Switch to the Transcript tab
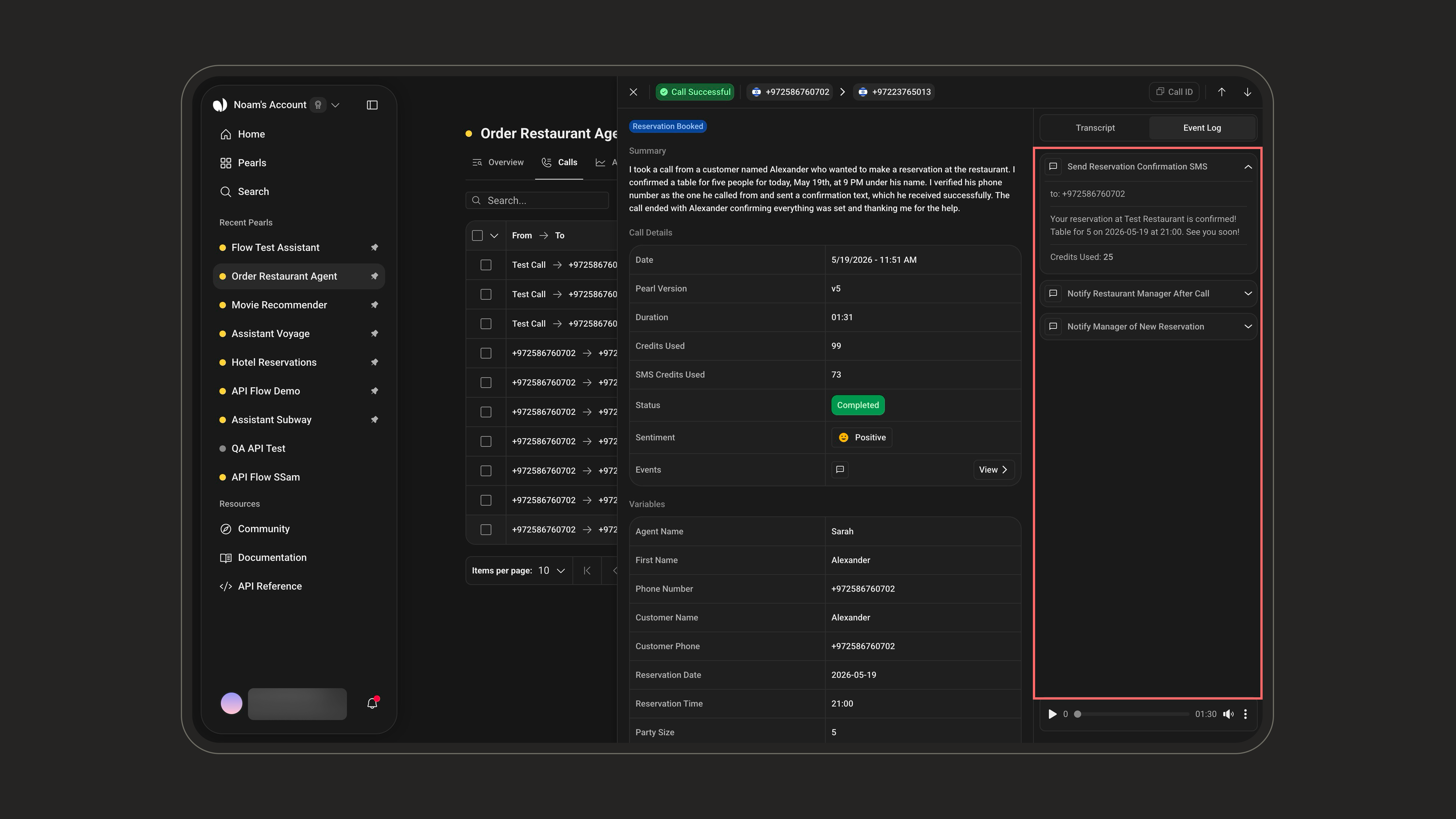Image resolution: width=1456 pixels, height=819 pixels. point(1095,128)
